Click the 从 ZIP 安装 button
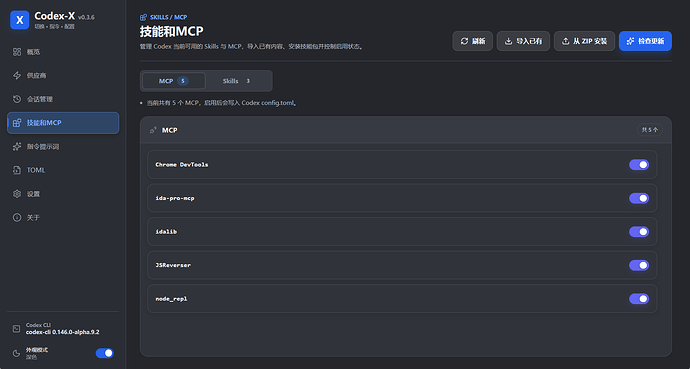 584,41
